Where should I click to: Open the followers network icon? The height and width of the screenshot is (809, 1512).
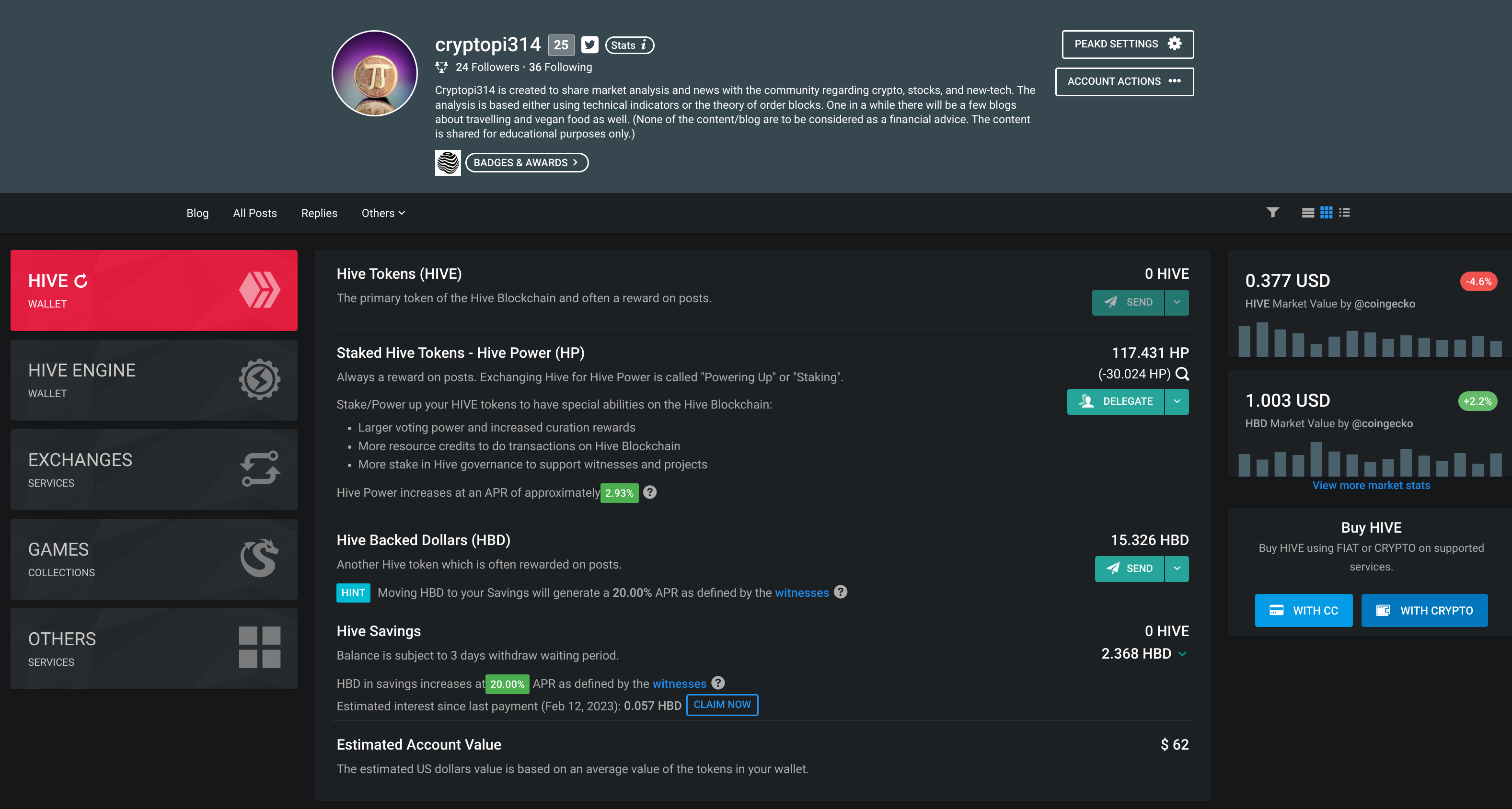[441, 67]
